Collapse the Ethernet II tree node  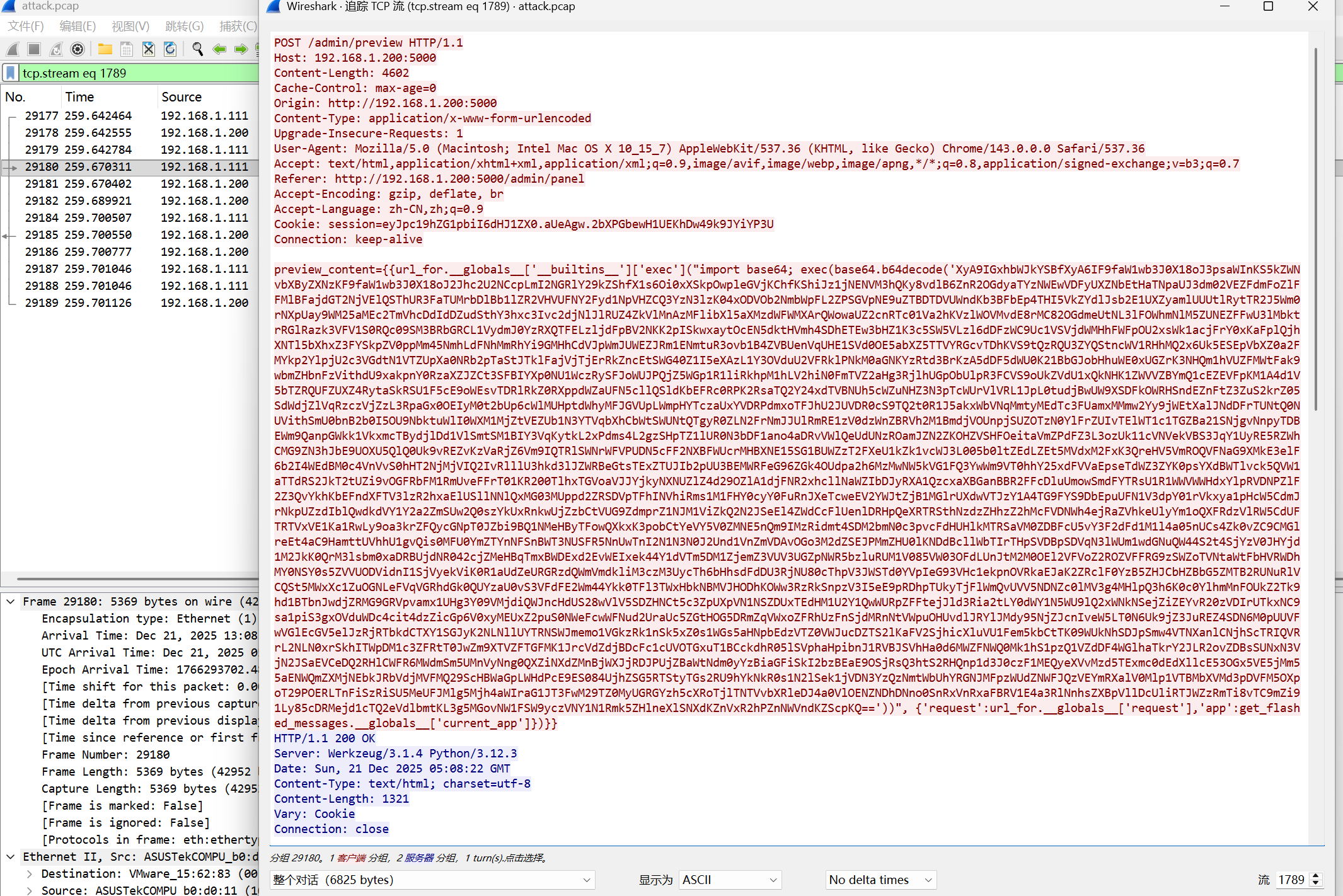point(11,857)
